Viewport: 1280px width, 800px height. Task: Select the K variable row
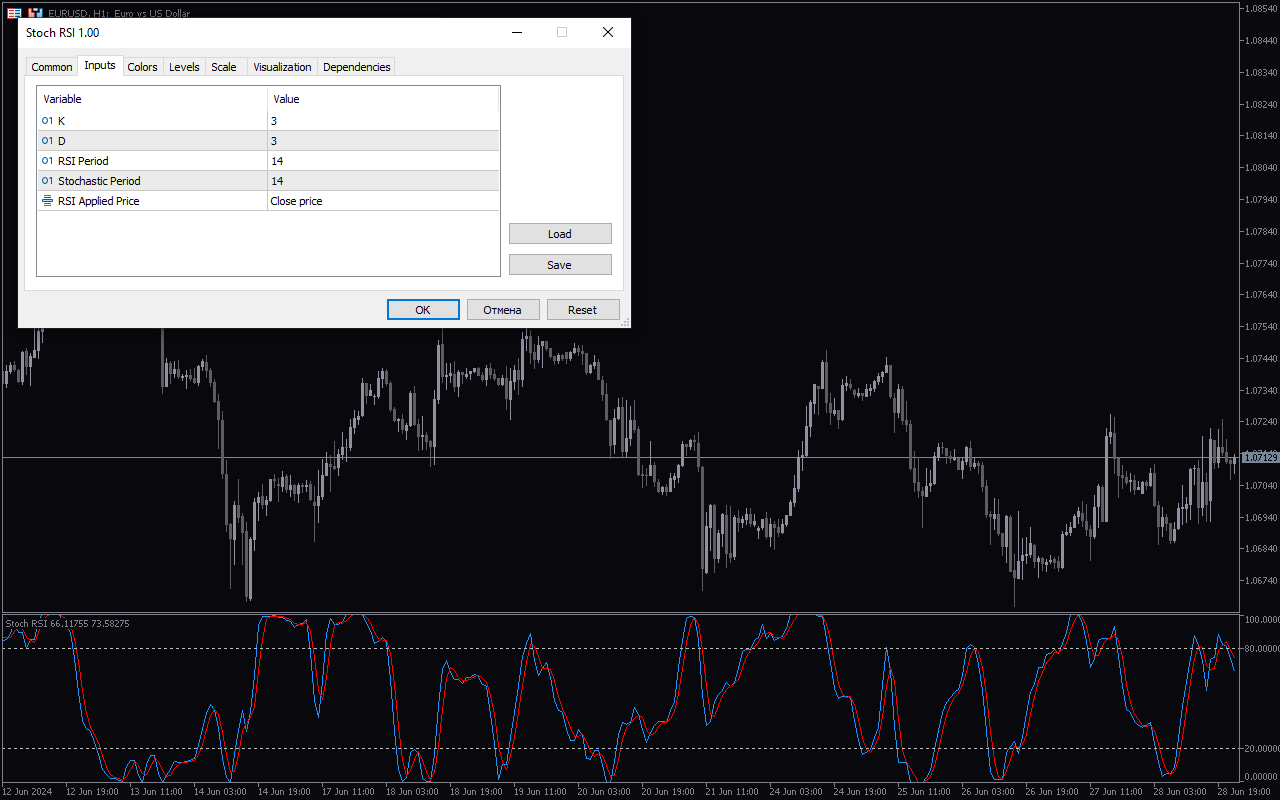point(268,121)
